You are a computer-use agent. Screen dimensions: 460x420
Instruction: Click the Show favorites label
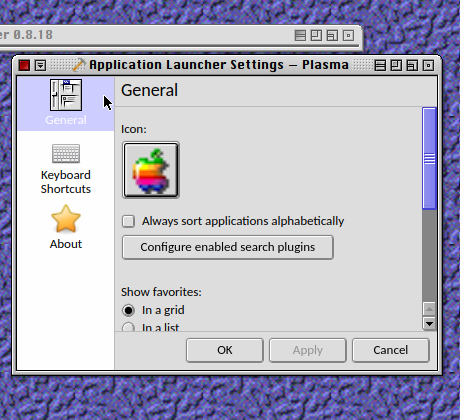coord(161,292)
